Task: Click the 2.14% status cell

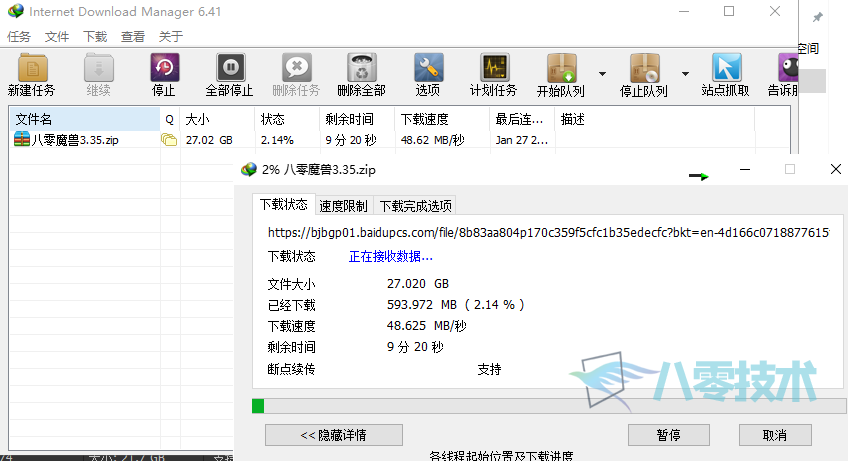Action: tap(277, 140)
